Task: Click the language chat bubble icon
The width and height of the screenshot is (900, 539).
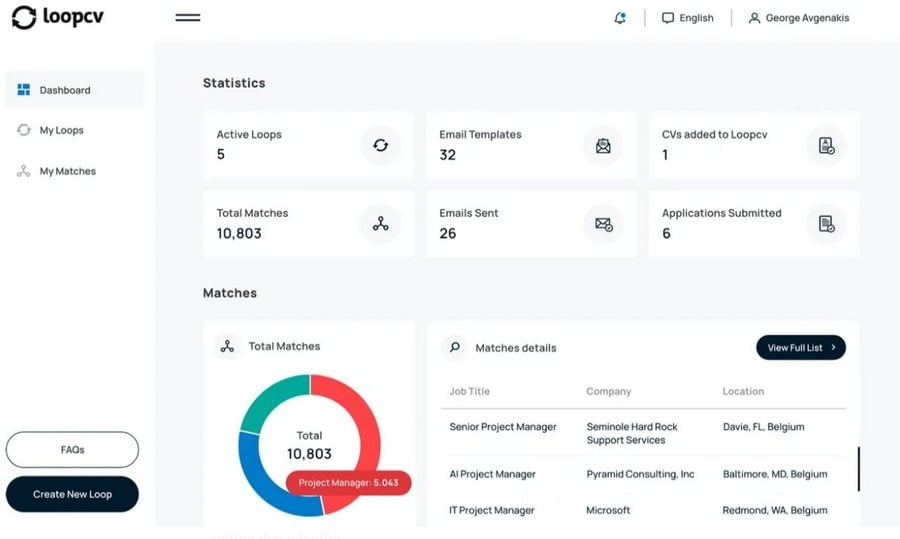Action: pos(668,18)
